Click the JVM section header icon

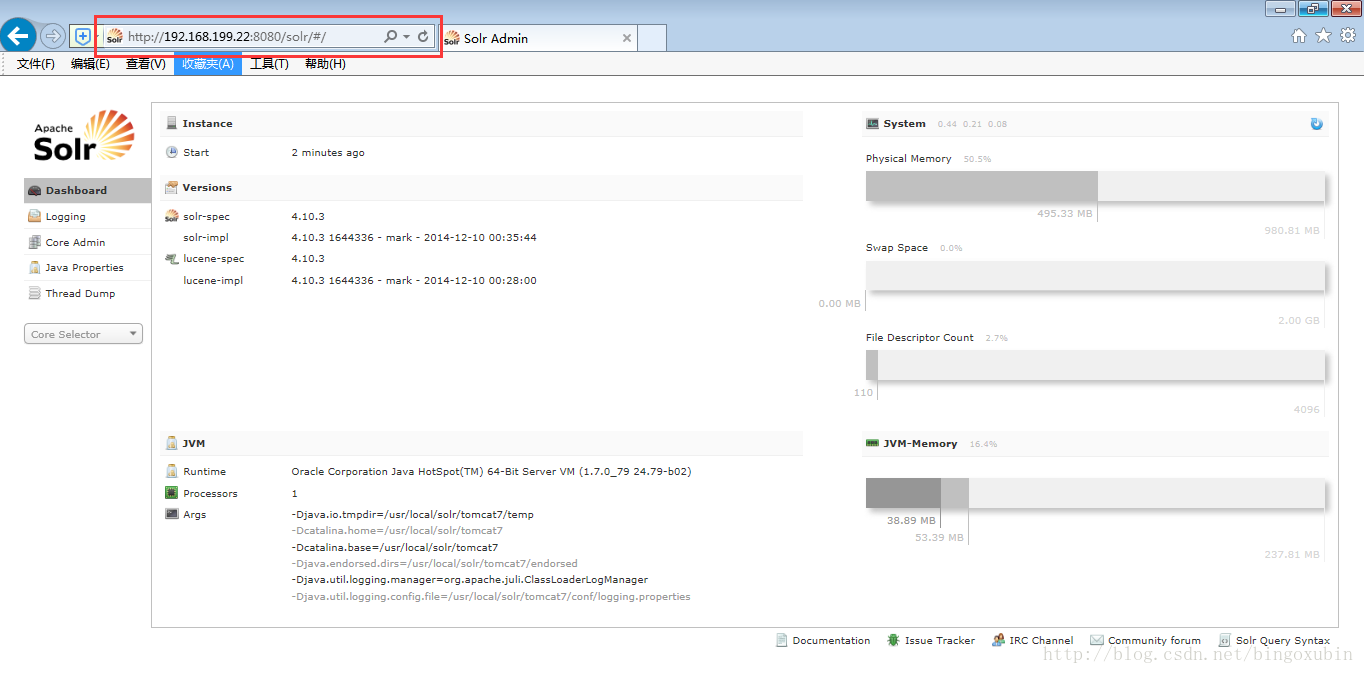172,444
